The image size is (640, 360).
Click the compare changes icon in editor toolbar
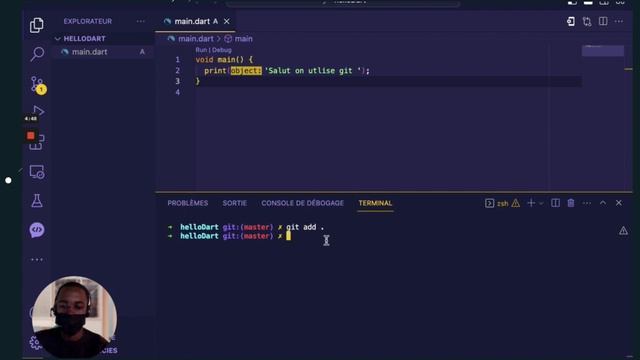point(587,21)
